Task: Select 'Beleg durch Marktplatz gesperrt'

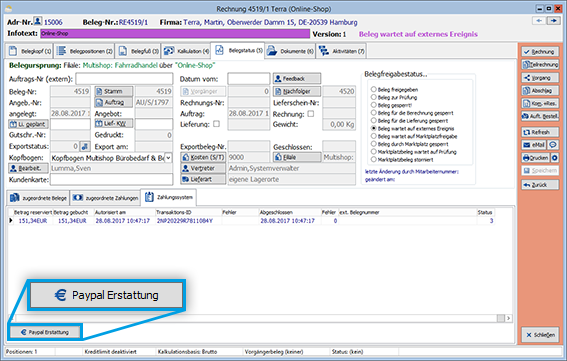Action: [x=374, y=144]
